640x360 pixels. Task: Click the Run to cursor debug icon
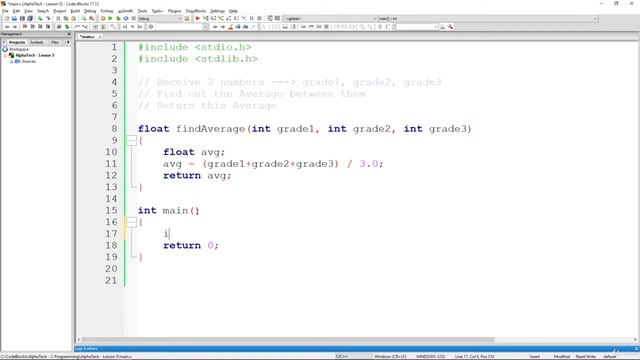pyautogui.click(x=206, y=19)
